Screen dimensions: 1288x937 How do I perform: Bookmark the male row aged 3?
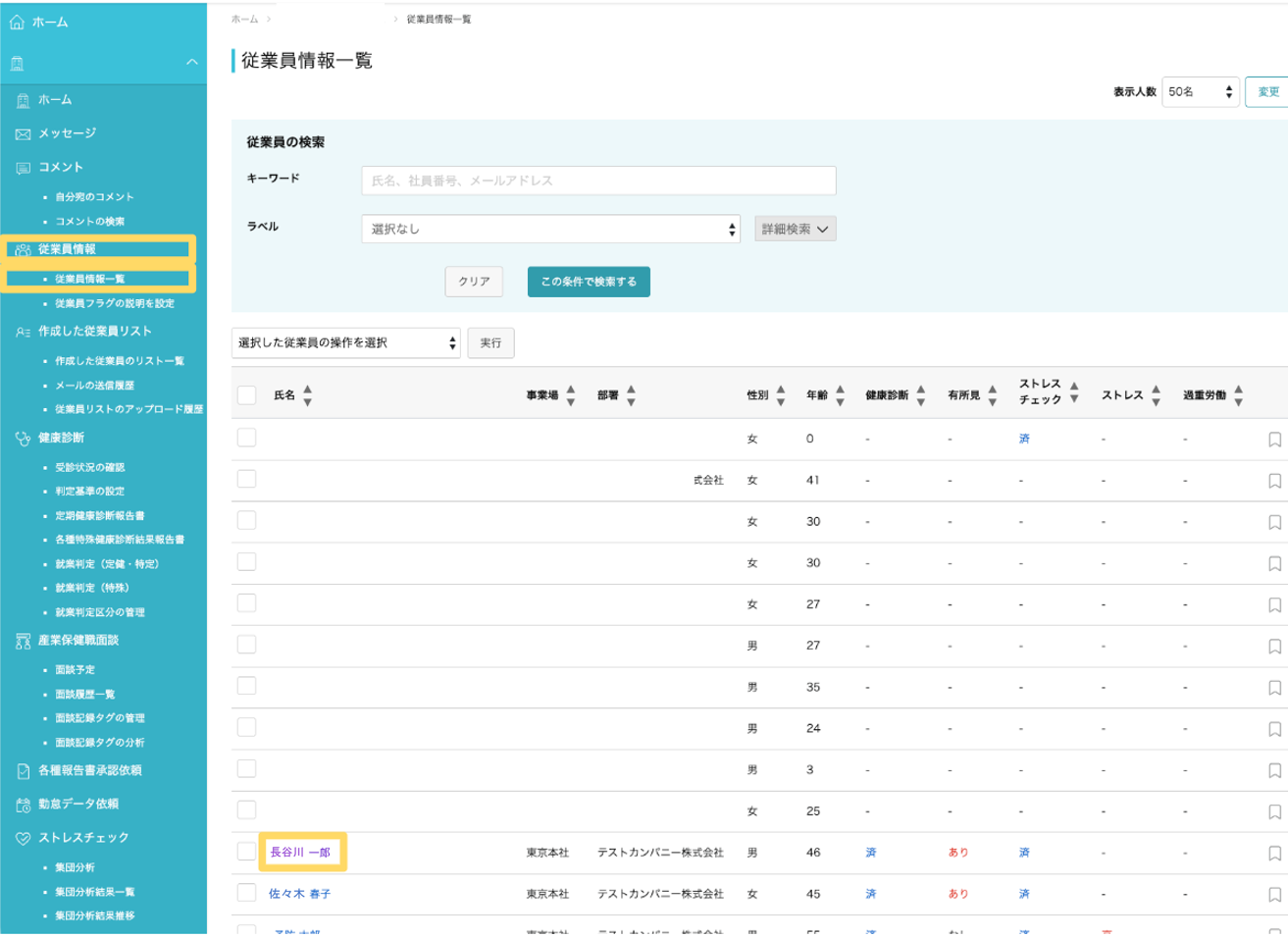1274,770
